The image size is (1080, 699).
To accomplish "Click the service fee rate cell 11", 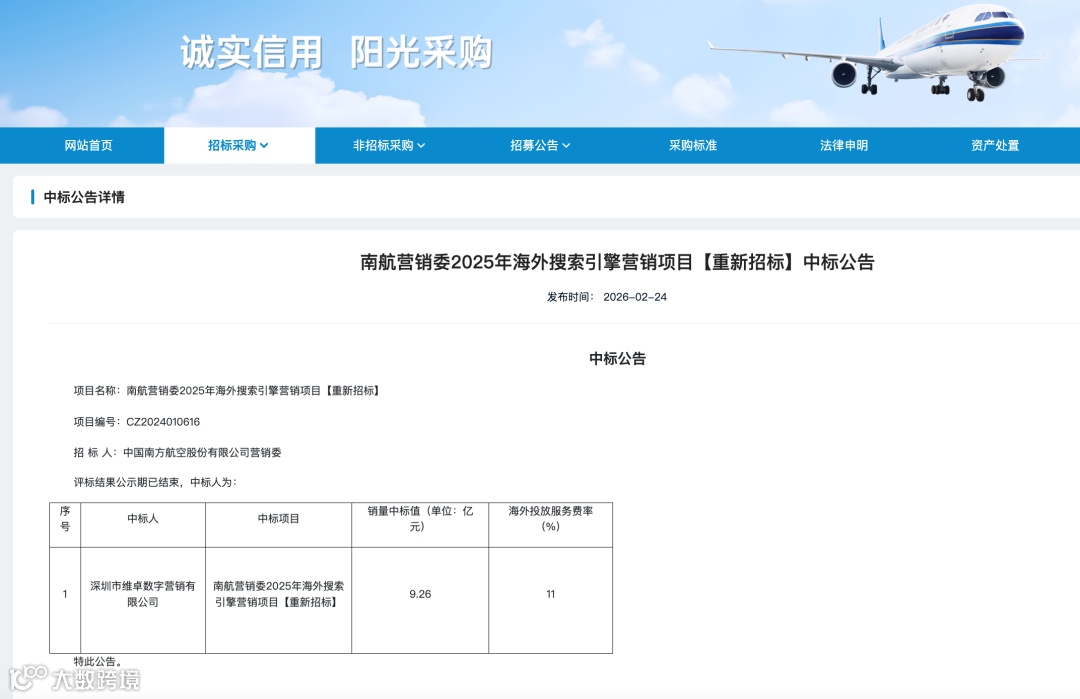I will click(550, 594).
